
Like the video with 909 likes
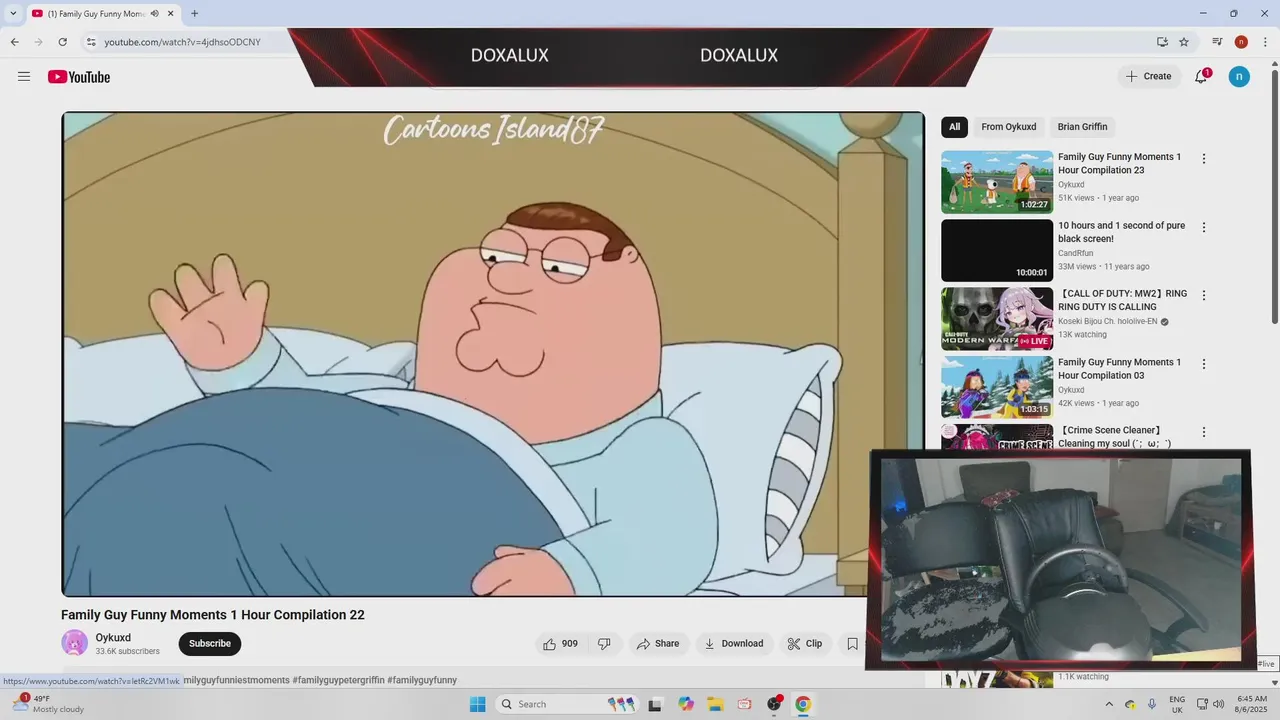click(x=560, y=644)
